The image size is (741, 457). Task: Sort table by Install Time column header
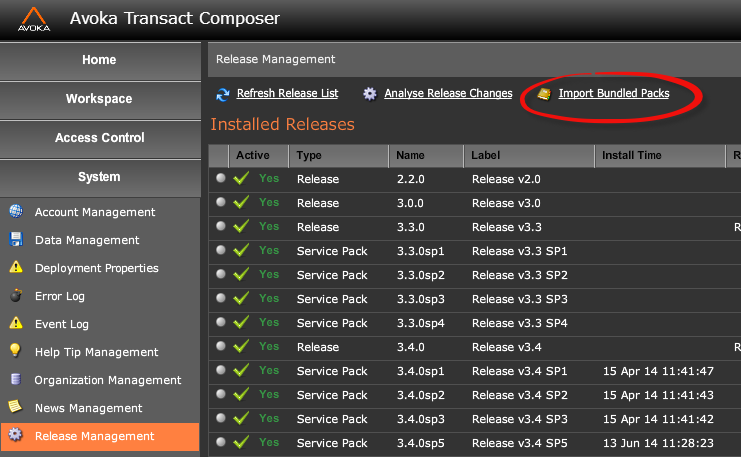pyautogui.click(x=631, y=155)
